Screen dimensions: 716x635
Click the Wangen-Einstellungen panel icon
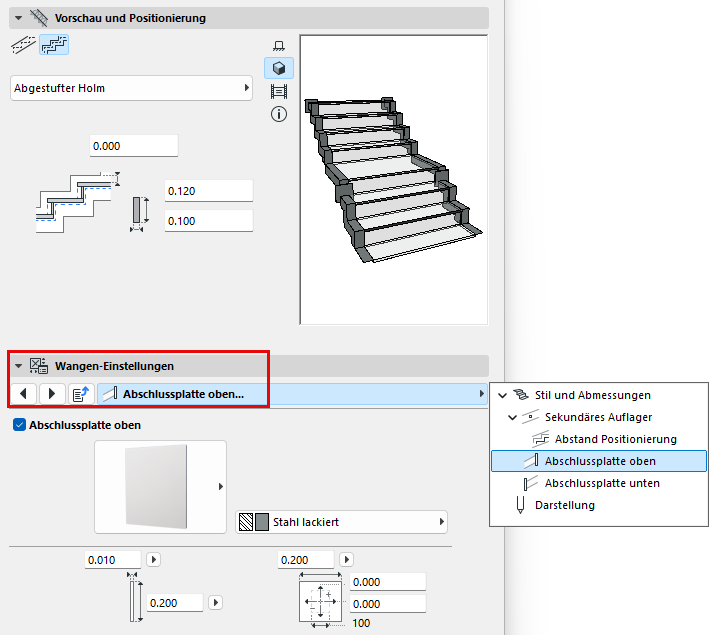(x=39, y=366)
